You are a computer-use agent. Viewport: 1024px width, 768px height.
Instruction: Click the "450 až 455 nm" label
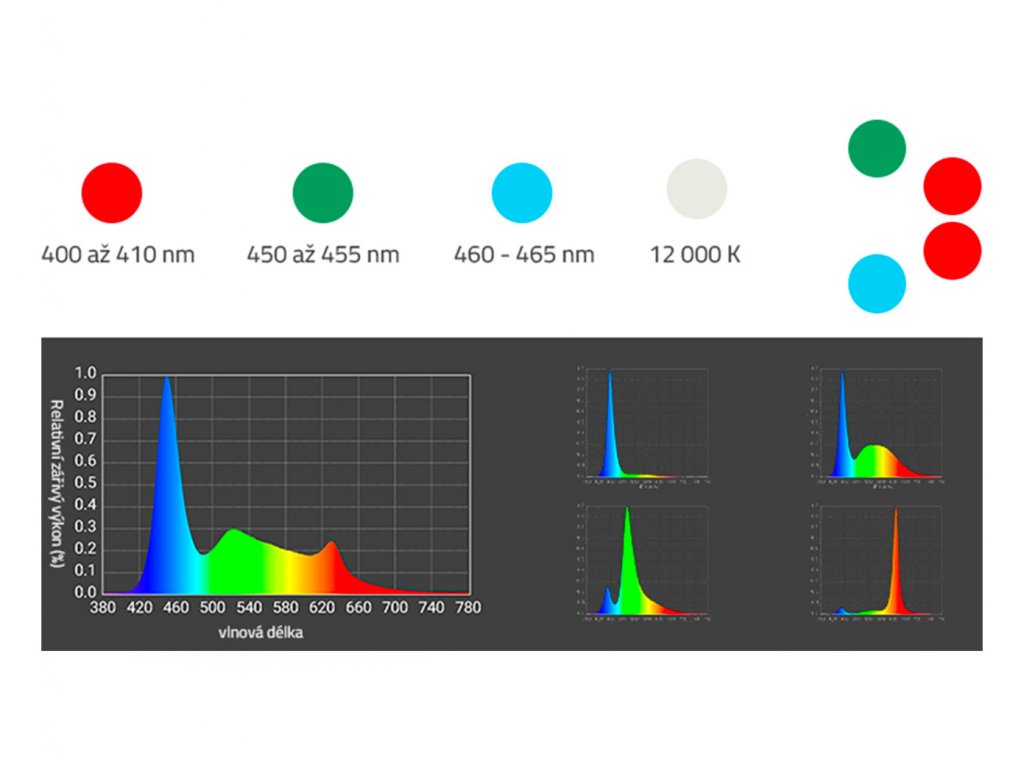coord(323,255)
